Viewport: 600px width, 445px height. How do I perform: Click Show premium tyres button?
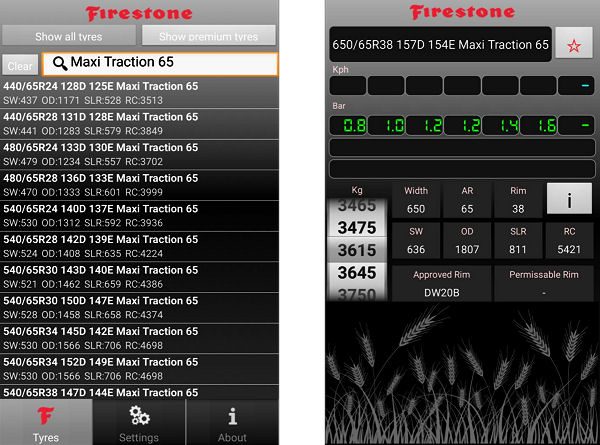(209, 36)
